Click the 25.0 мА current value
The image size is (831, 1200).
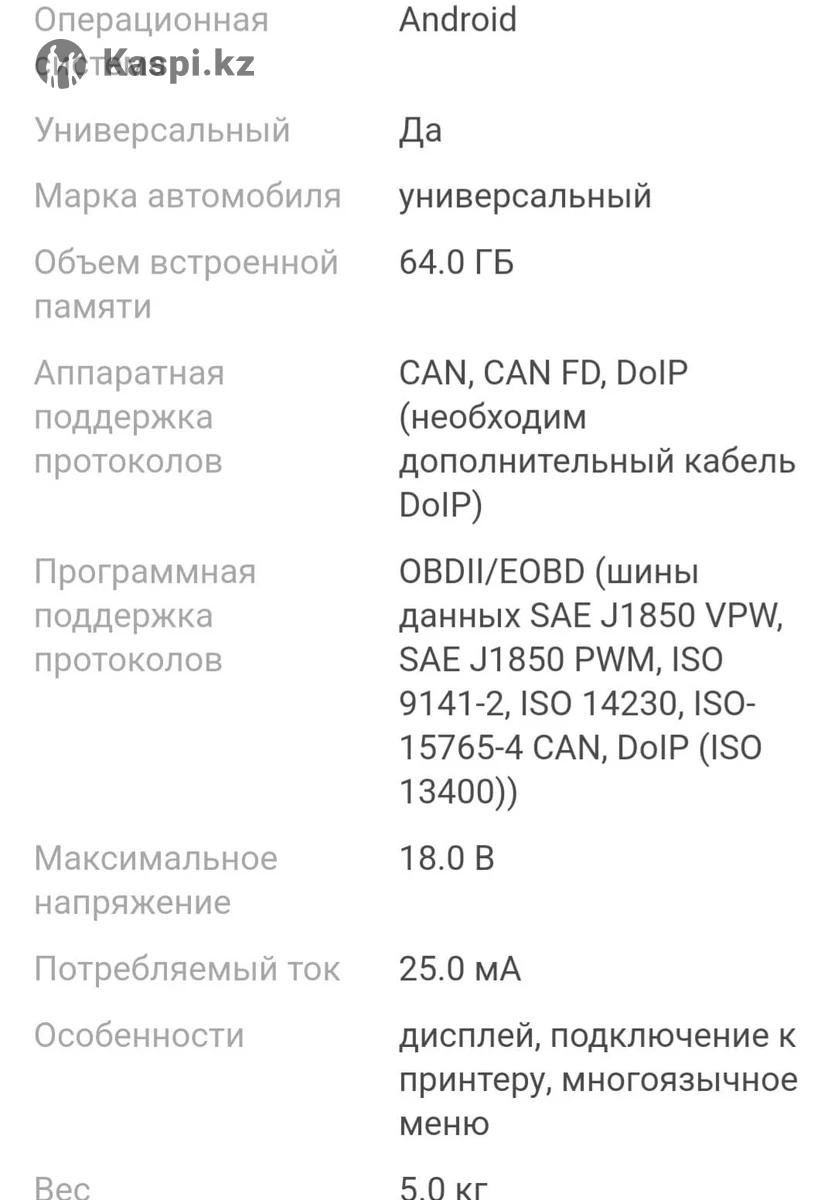coord(460,968)
